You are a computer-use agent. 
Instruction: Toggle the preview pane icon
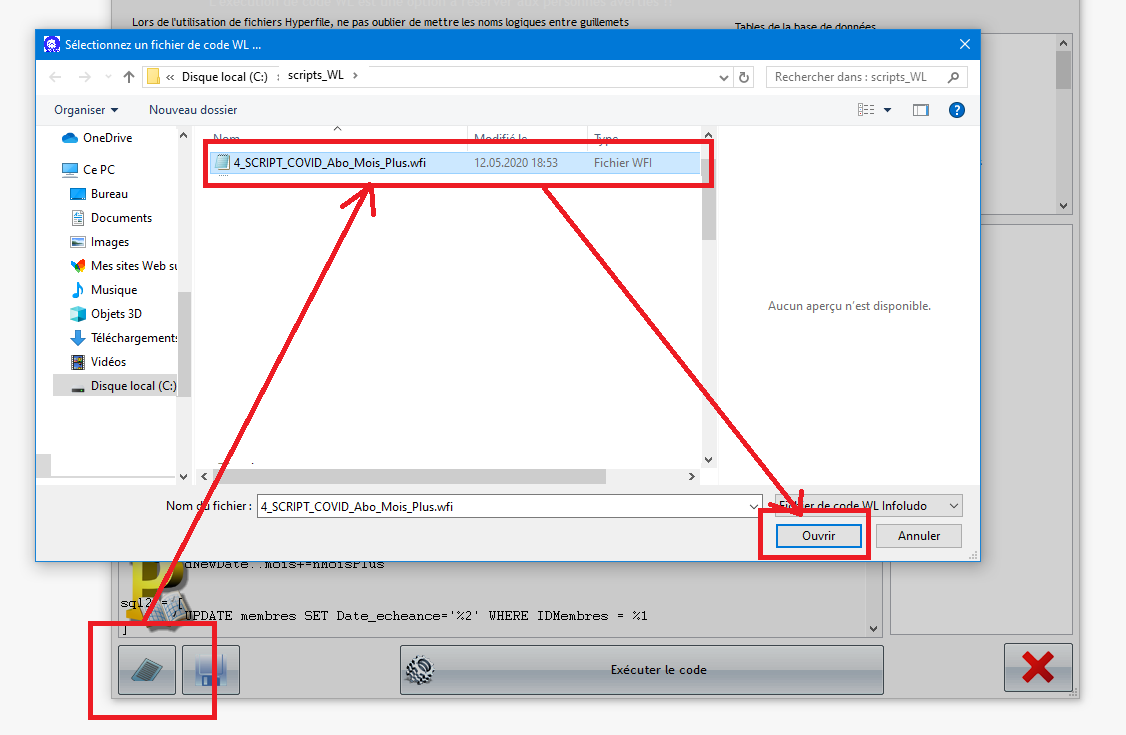pos(921,110)
